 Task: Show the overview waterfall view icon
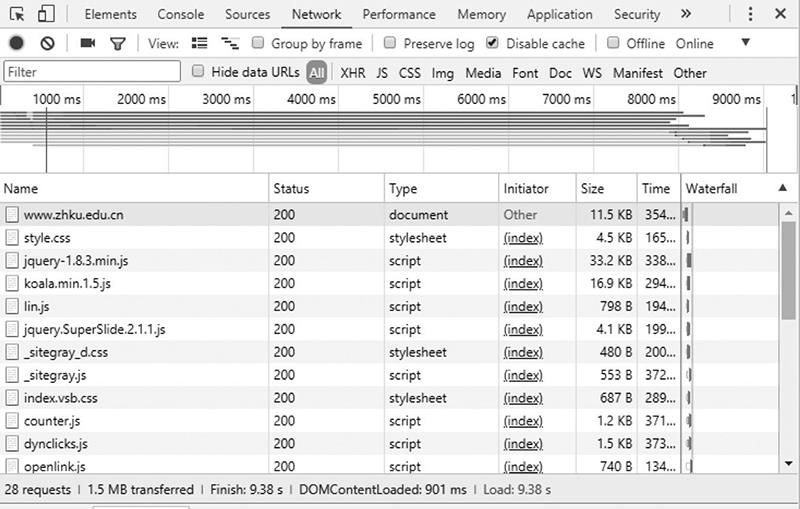(230, 43)
